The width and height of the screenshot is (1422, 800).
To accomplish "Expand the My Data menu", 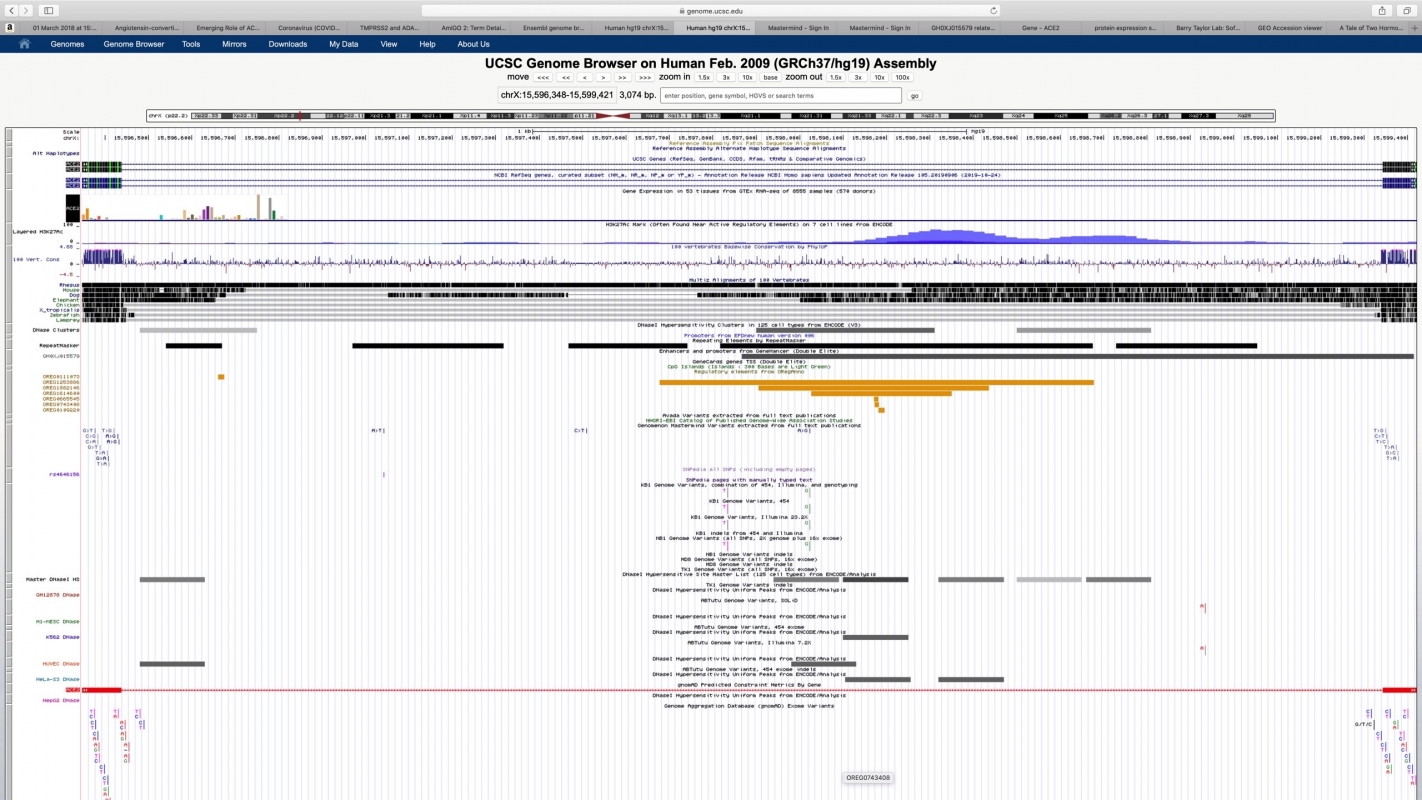I will tap(343, 44).
